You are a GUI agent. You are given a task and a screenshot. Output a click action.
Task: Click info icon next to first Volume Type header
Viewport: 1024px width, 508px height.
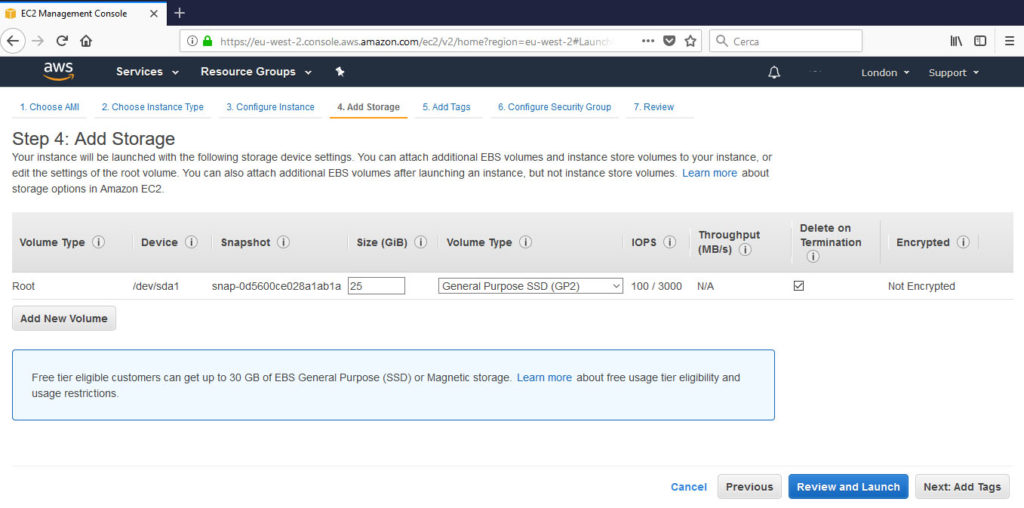pyautogui.click(x=99, y=242)
